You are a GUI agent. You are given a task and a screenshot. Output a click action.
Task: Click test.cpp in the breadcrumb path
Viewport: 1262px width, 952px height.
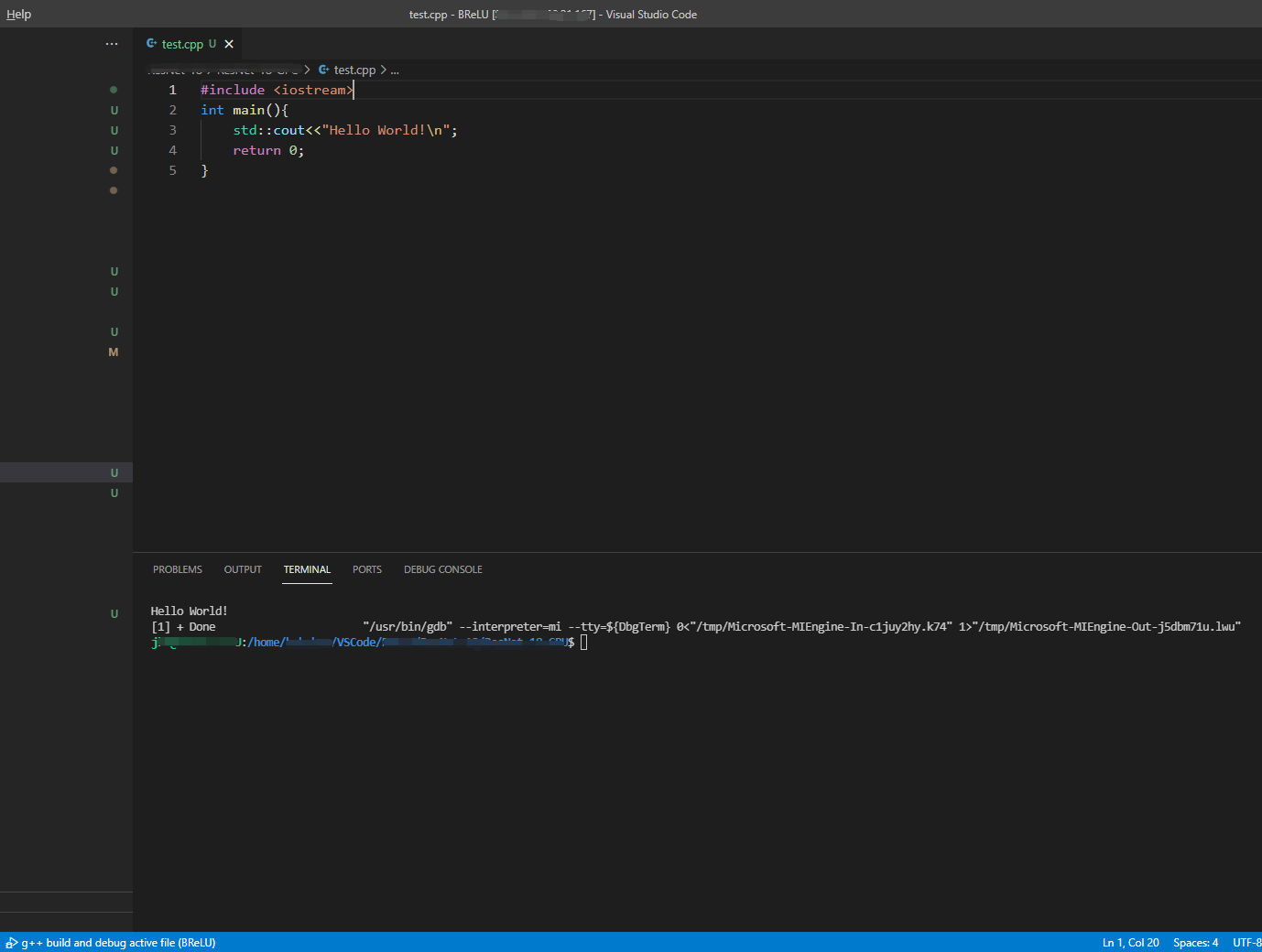click(354, 70)
